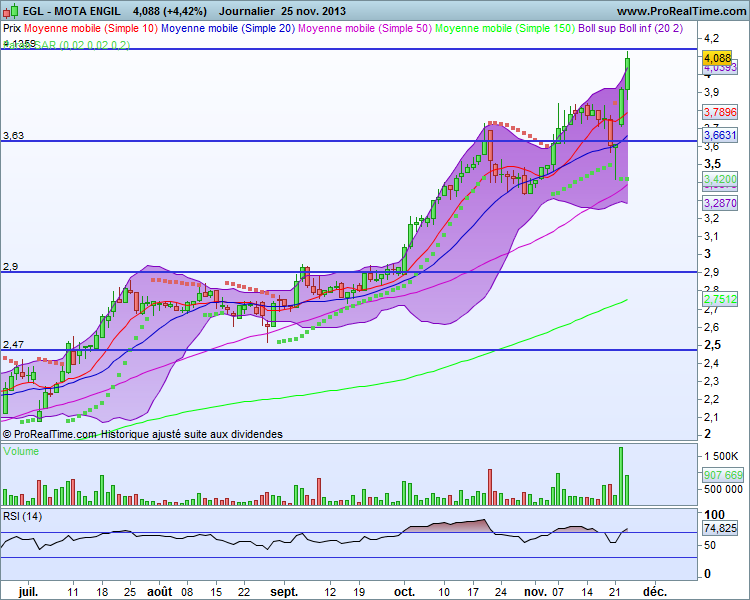Select the 2,9 horizontal line label

(11, 267)
